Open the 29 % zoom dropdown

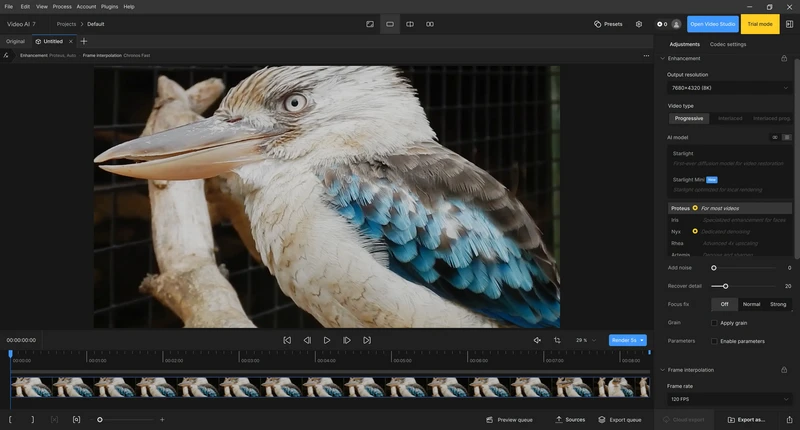click(x=586, y=340)
